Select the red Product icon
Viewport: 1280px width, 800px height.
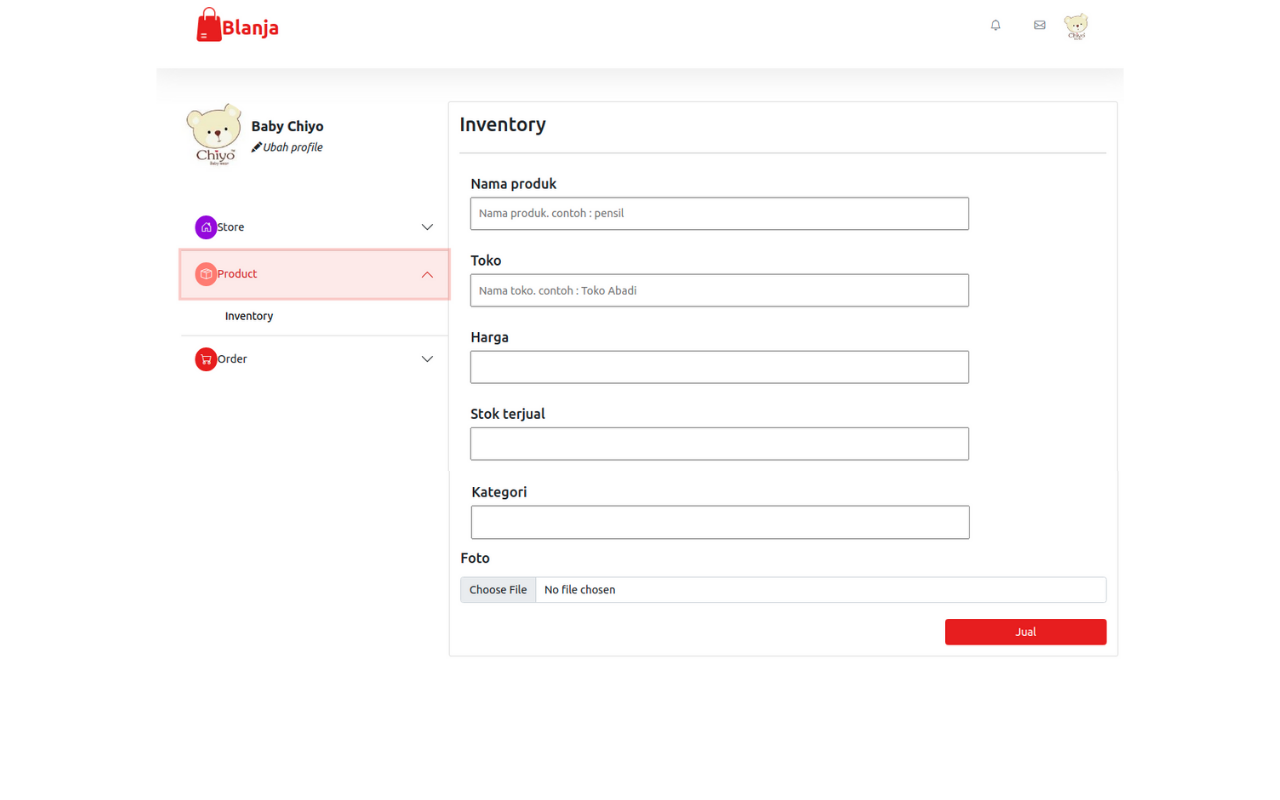click(206, 273)
